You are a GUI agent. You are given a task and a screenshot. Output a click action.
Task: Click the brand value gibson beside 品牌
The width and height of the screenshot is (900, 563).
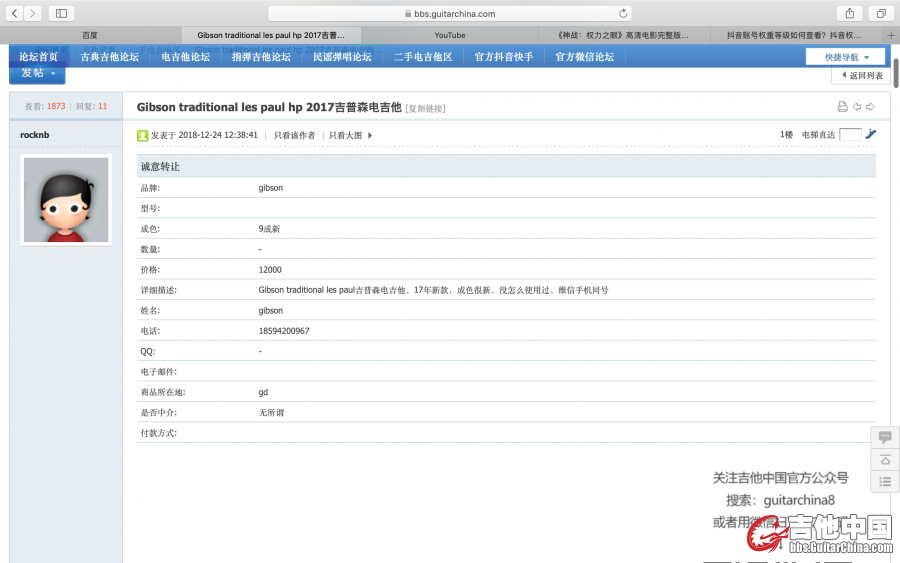[x=270, y=188]
